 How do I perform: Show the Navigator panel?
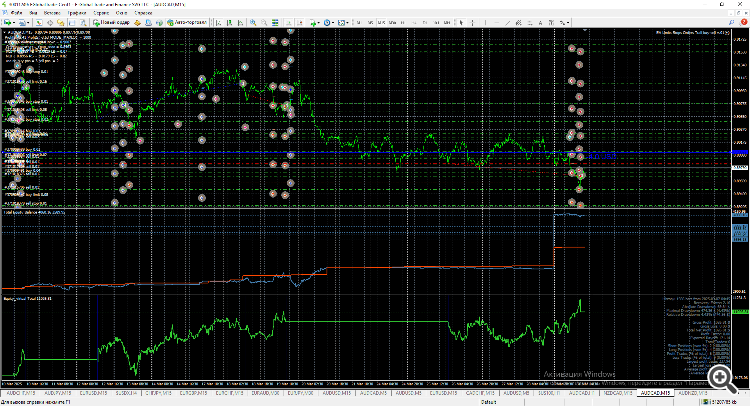60,22
